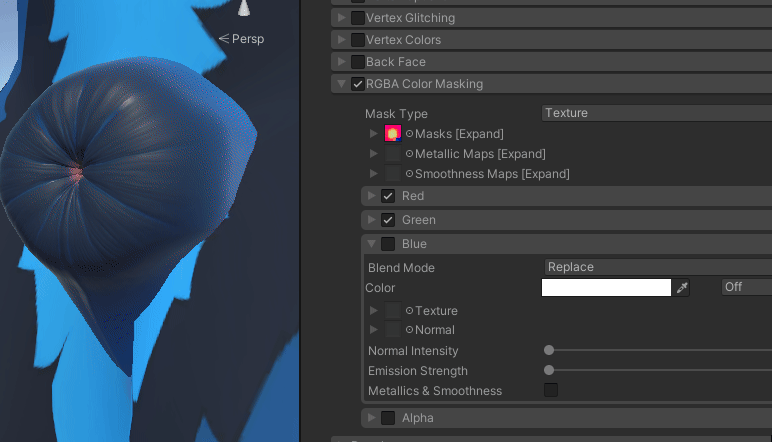Click the Masks texture thumbnail

pyautogui.click(x=393, y=134)
